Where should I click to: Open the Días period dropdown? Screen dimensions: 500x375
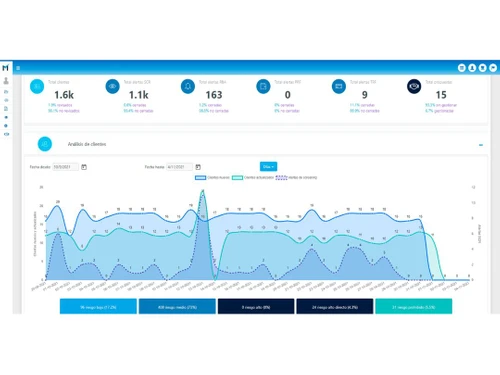pos(268,167)
